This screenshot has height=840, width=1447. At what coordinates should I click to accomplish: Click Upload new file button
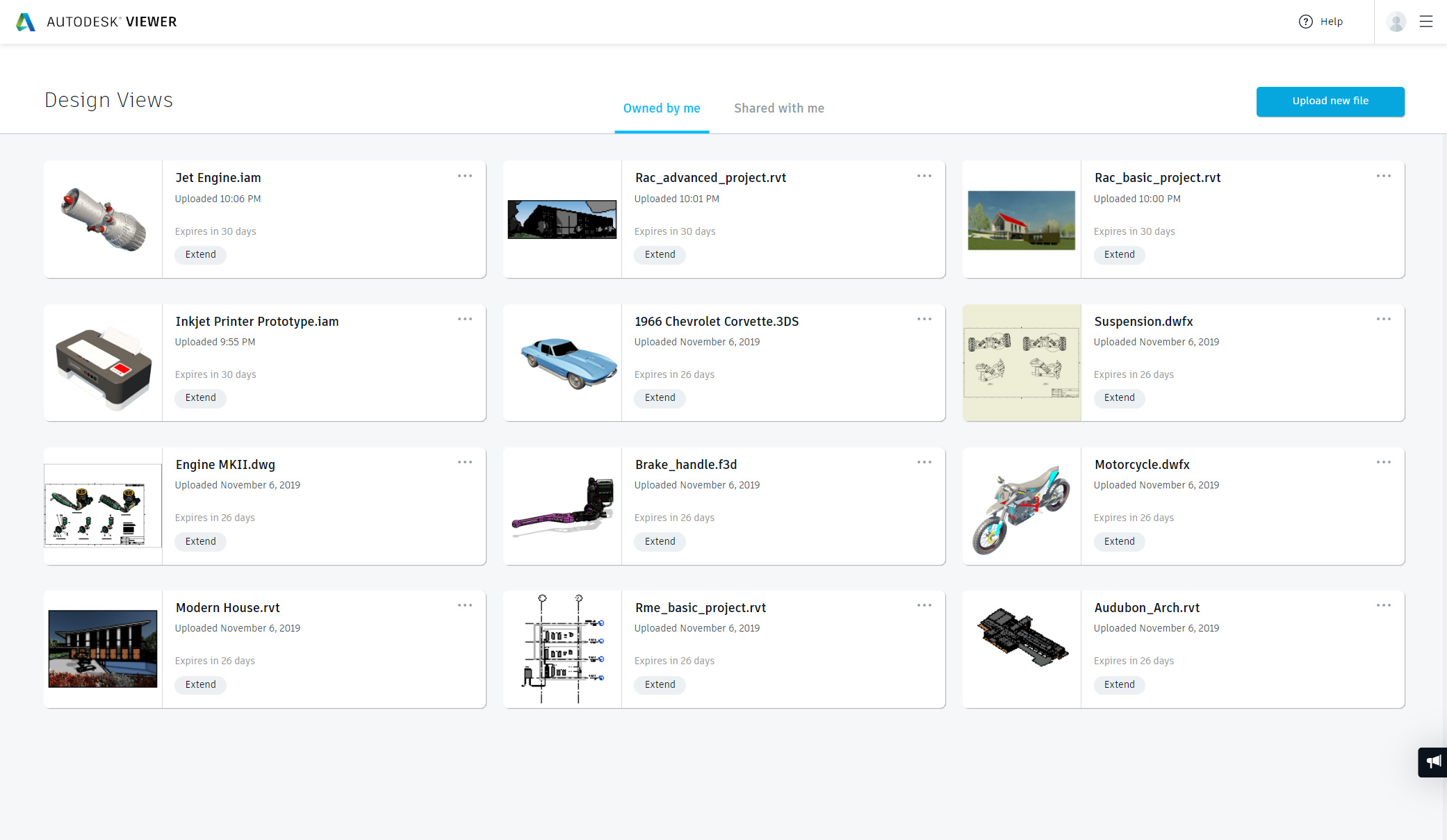pos(1330,101)
